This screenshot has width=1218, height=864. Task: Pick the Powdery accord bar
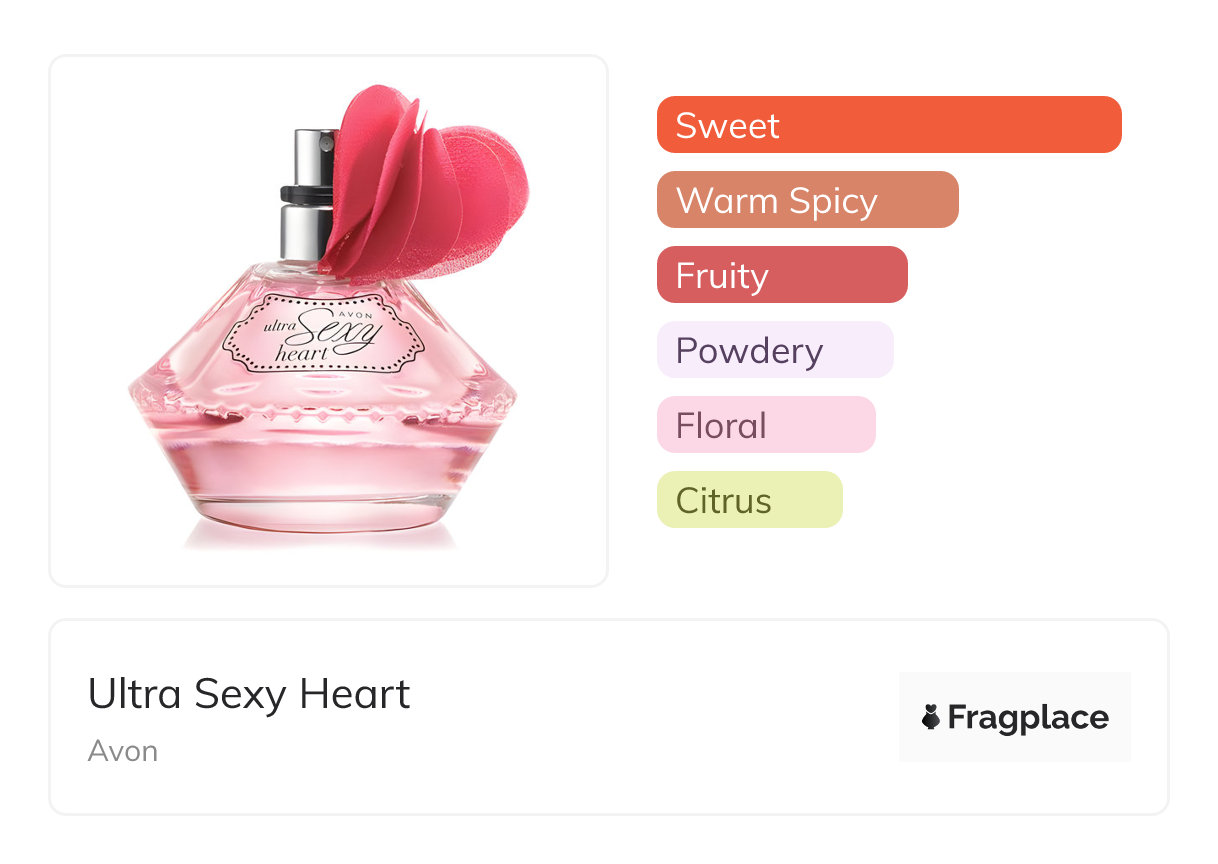[774, 350]
